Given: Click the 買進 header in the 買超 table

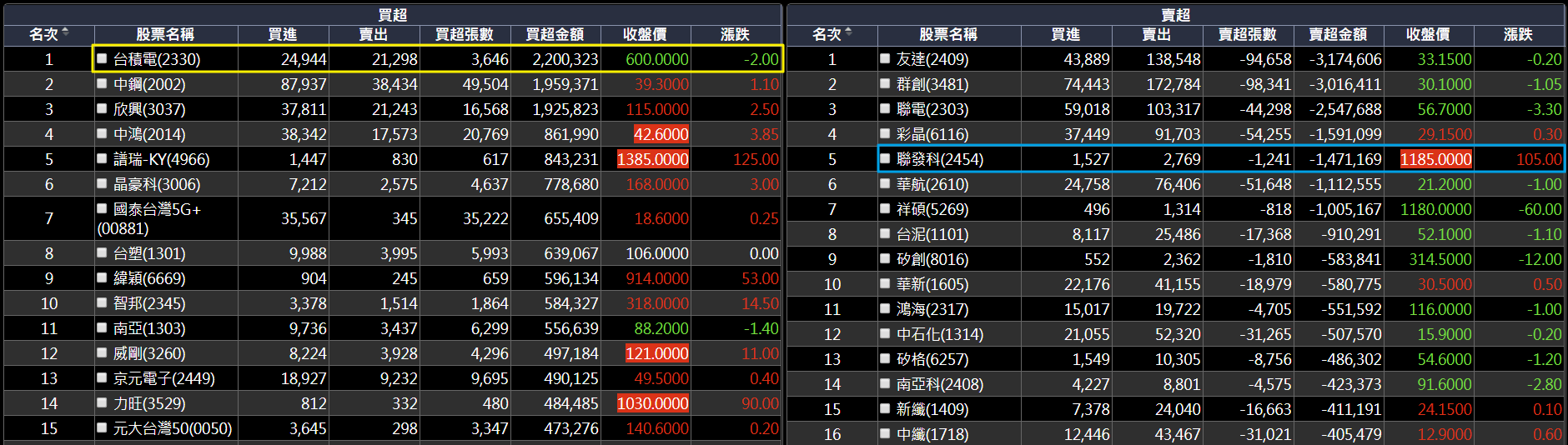Looking at the screenshot, I should tap(283, 34).
